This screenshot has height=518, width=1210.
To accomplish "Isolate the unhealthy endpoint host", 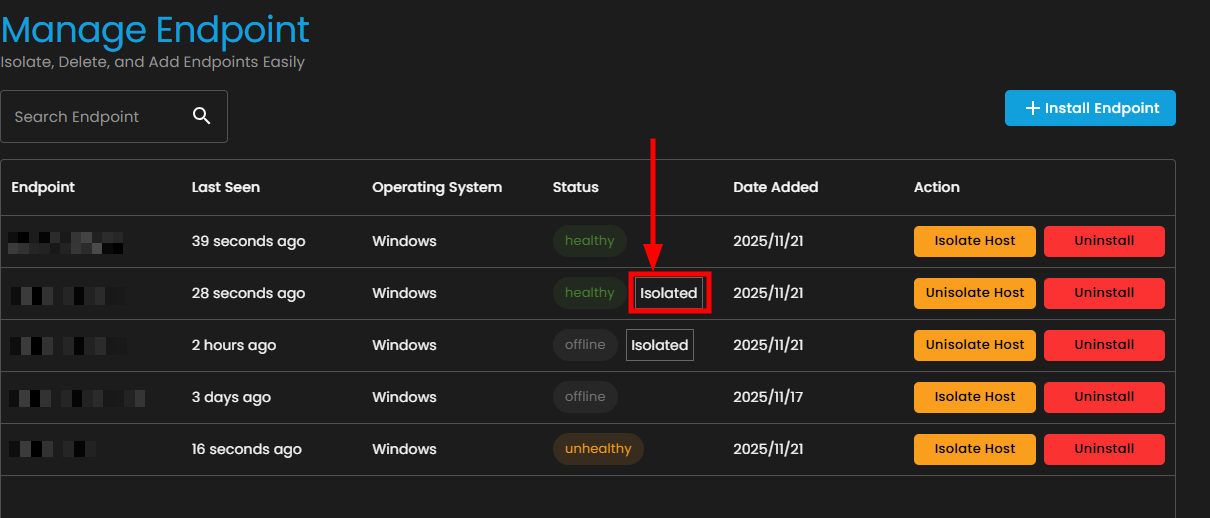I will (974, 449).
